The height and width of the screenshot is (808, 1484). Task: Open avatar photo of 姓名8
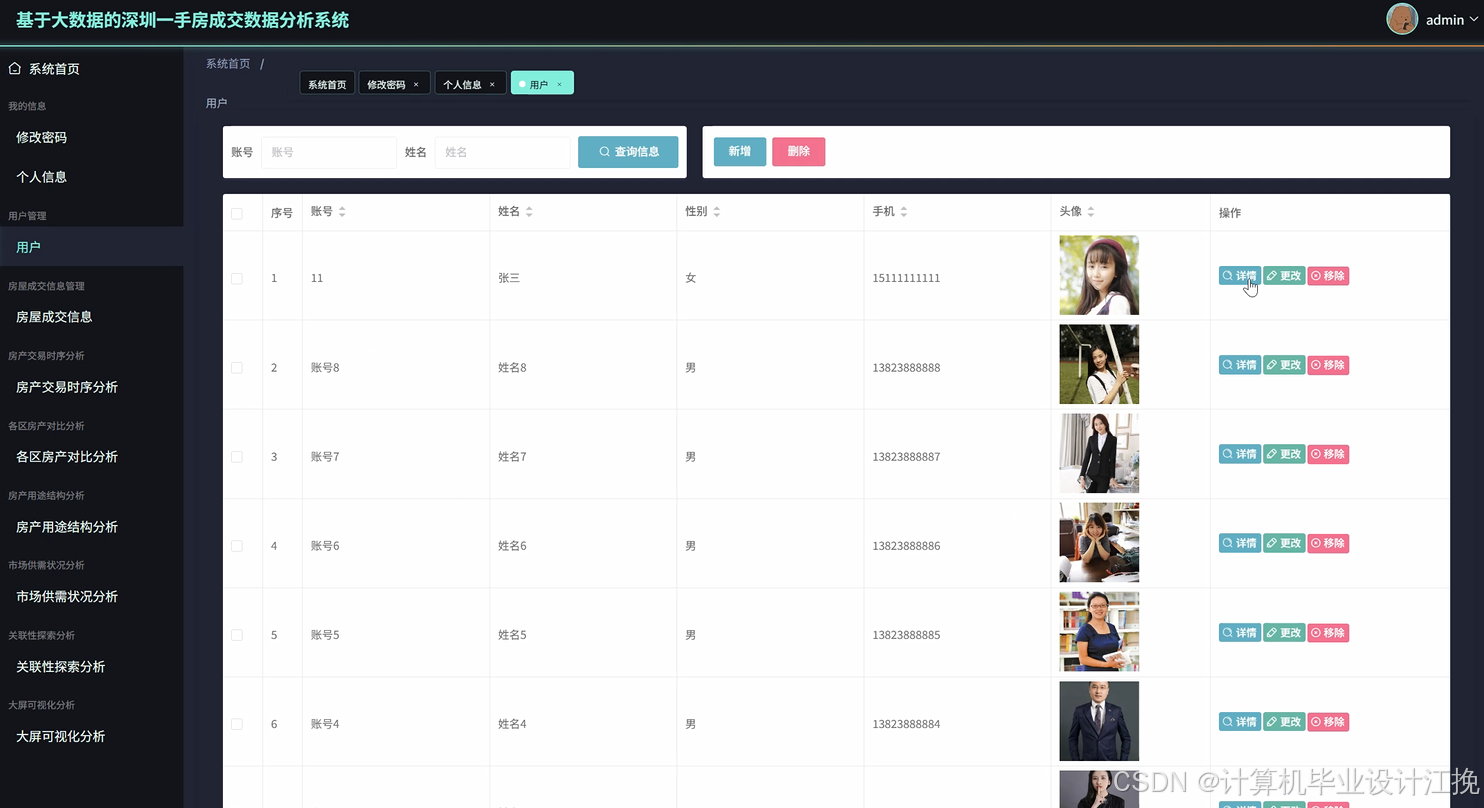[1099, 364]
